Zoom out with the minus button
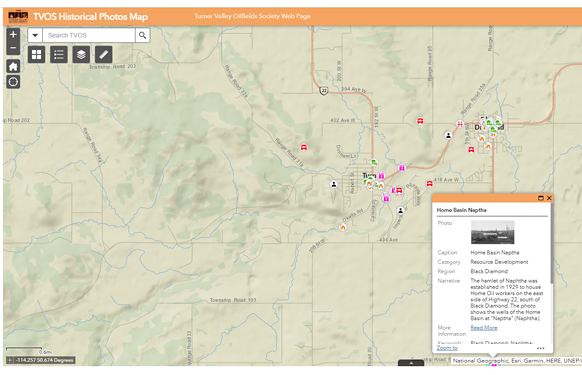582x375 pixels. click(13, 48)
